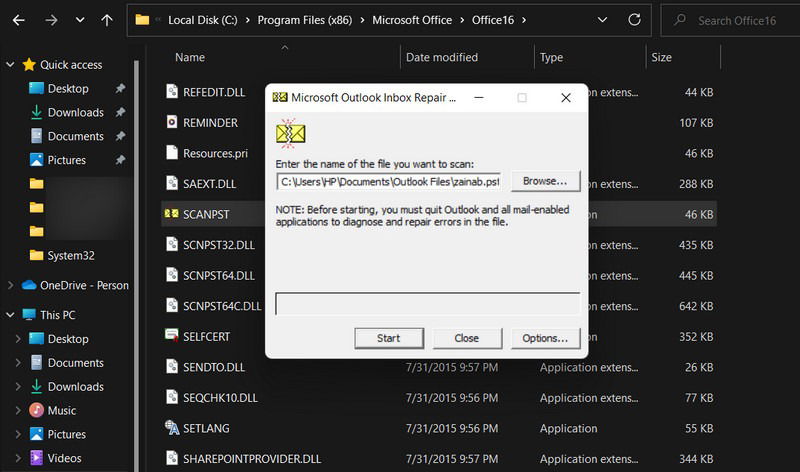800x472 pixels.
Task: Sort by the Name column
Action: click(x=190, y=57)
